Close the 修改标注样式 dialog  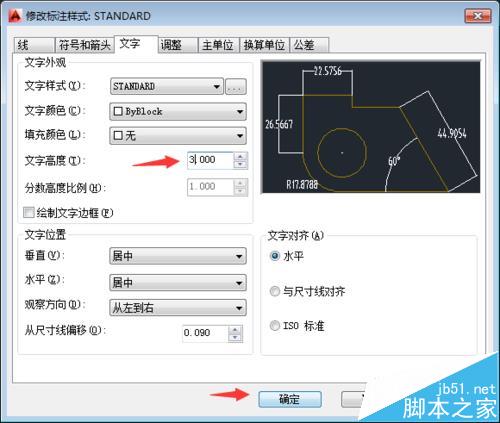pos(478,16)
